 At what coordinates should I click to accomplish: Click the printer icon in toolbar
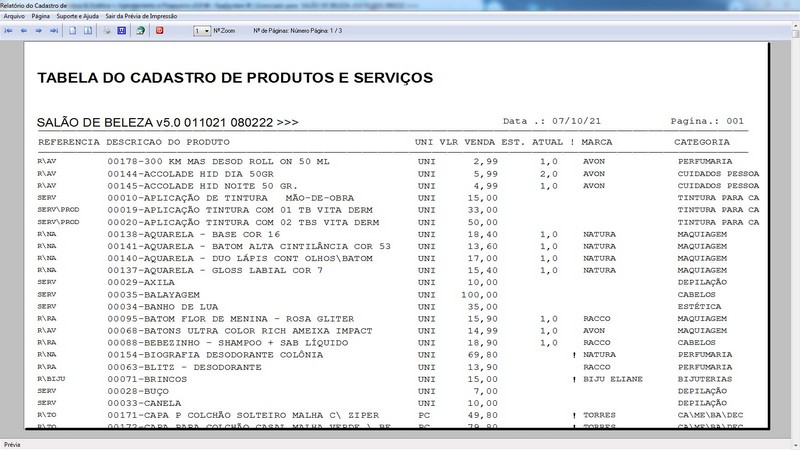pos(107,31)
